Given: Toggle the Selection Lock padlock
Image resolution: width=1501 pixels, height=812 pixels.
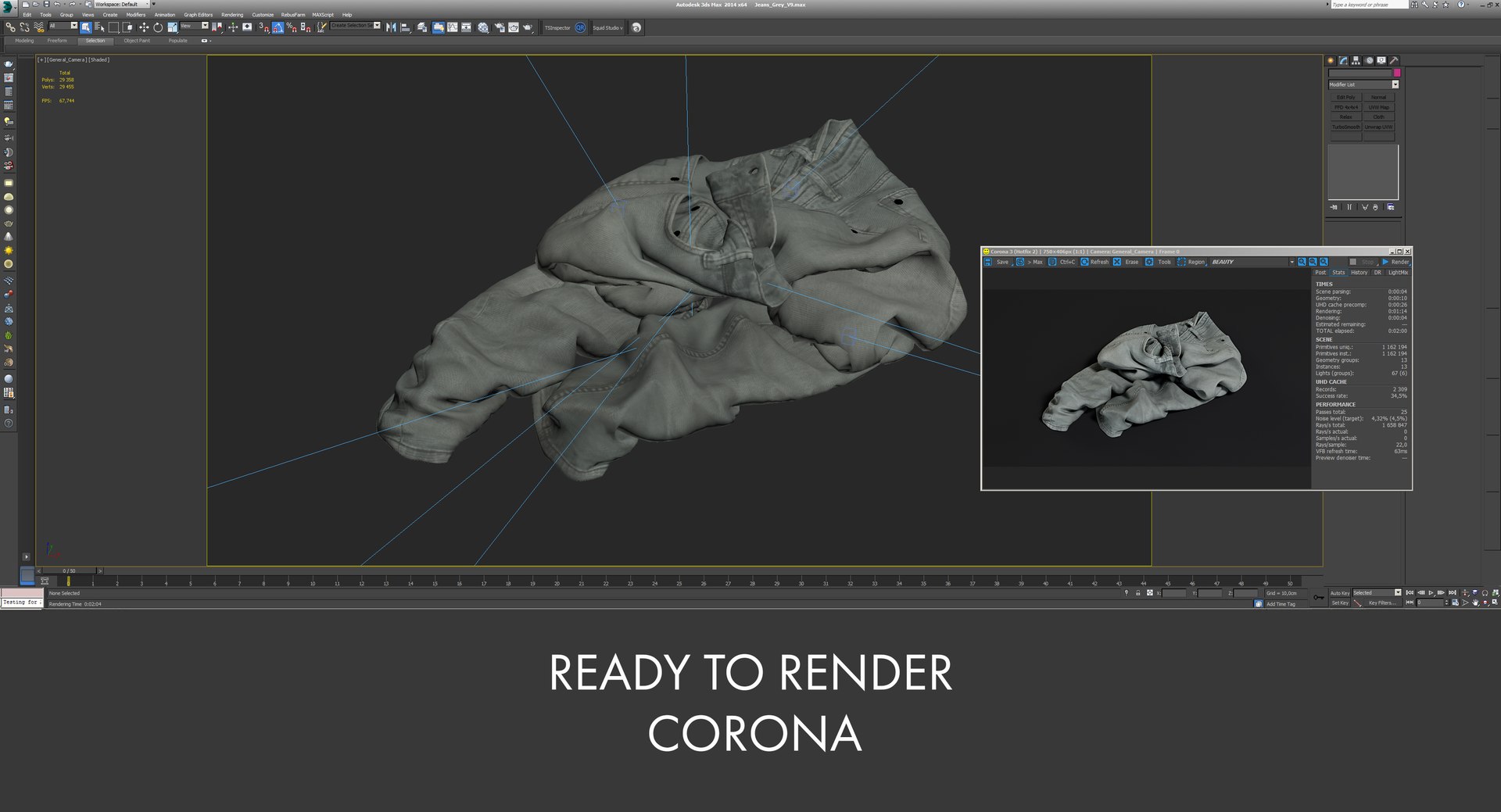Looking at the screenshot, I should (x=1137, y=593).
